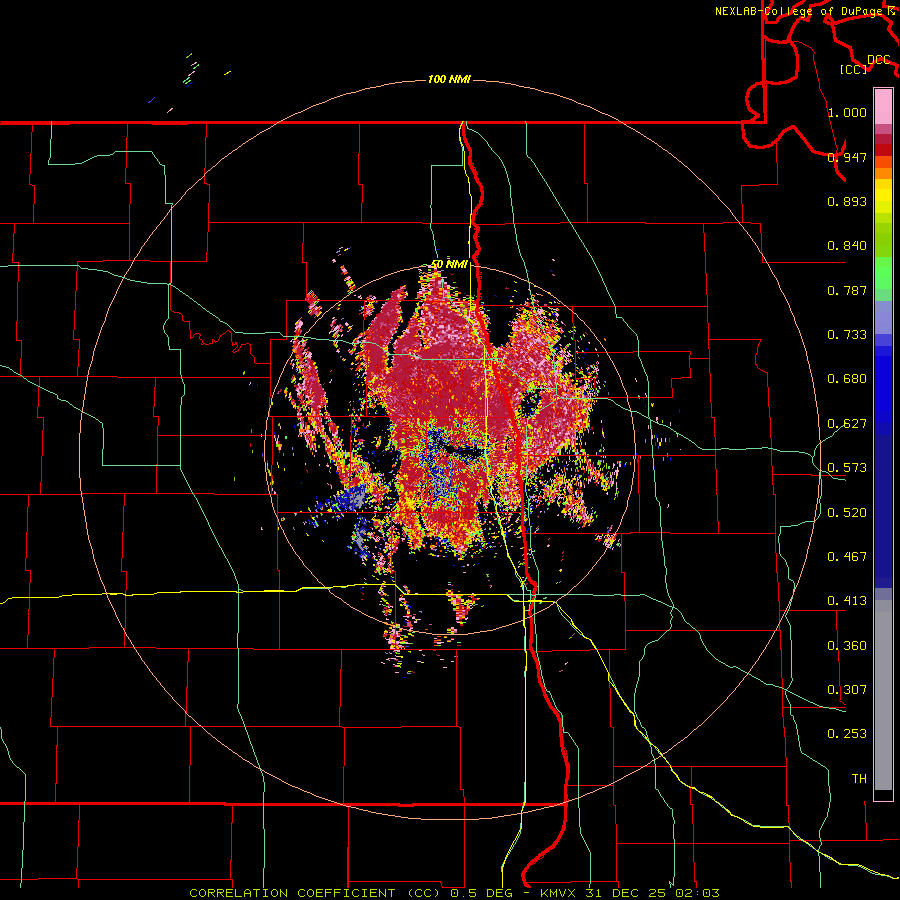Click the 0.573 scale value
This screenshot has height=900, width=900.
pyautogui.click(x=847, y=468)
